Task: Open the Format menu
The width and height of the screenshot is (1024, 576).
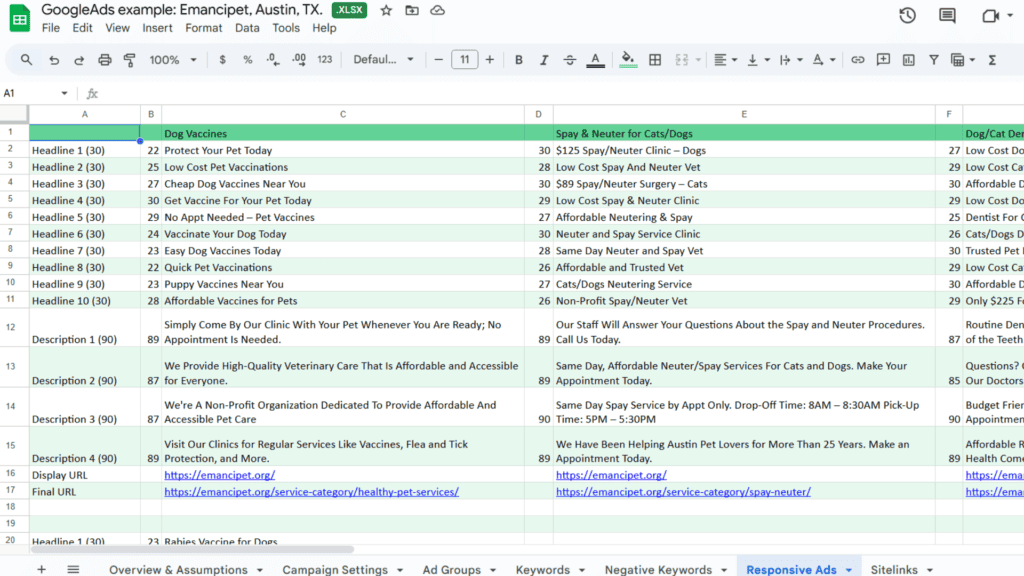Action: [203, 28]
